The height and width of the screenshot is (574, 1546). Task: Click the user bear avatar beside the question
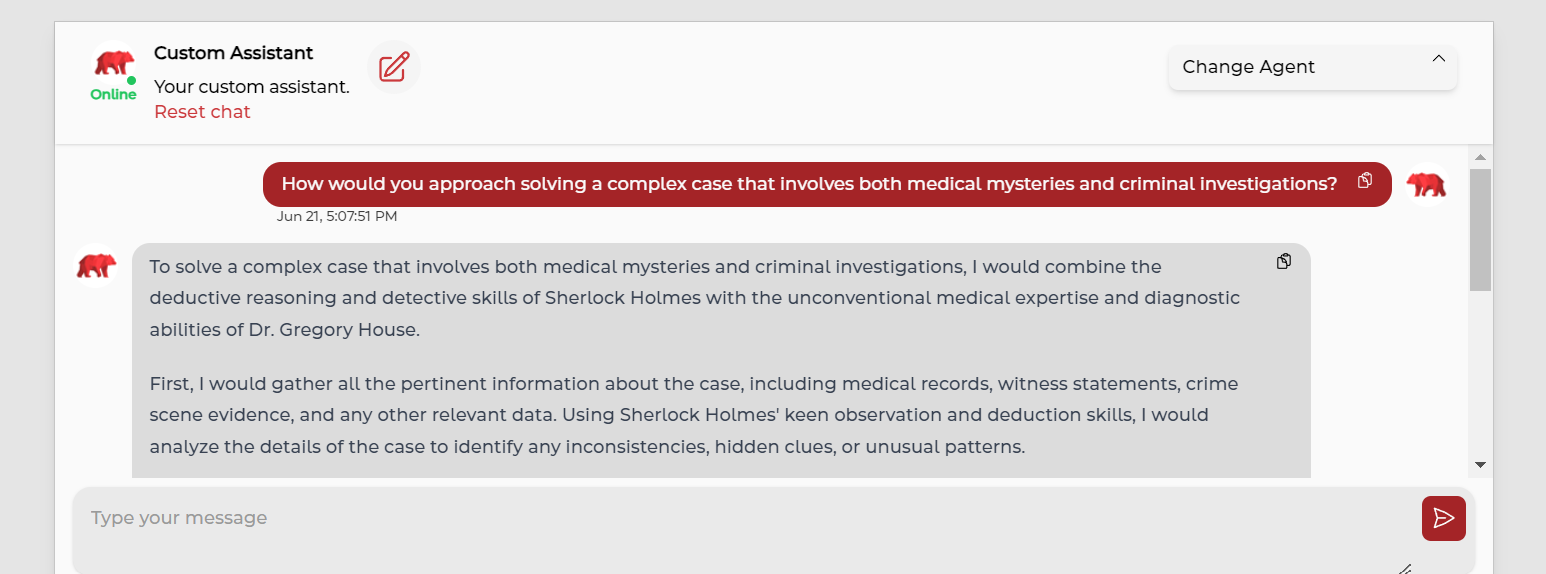tap(1425, 184)
